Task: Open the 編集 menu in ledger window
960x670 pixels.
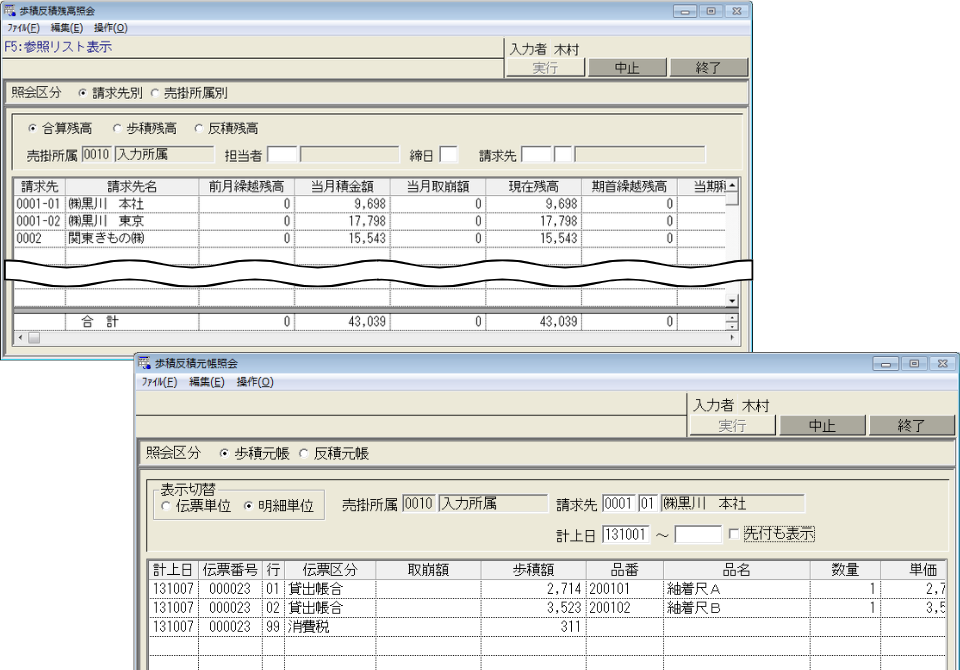Action: click(x=206, y=382)
